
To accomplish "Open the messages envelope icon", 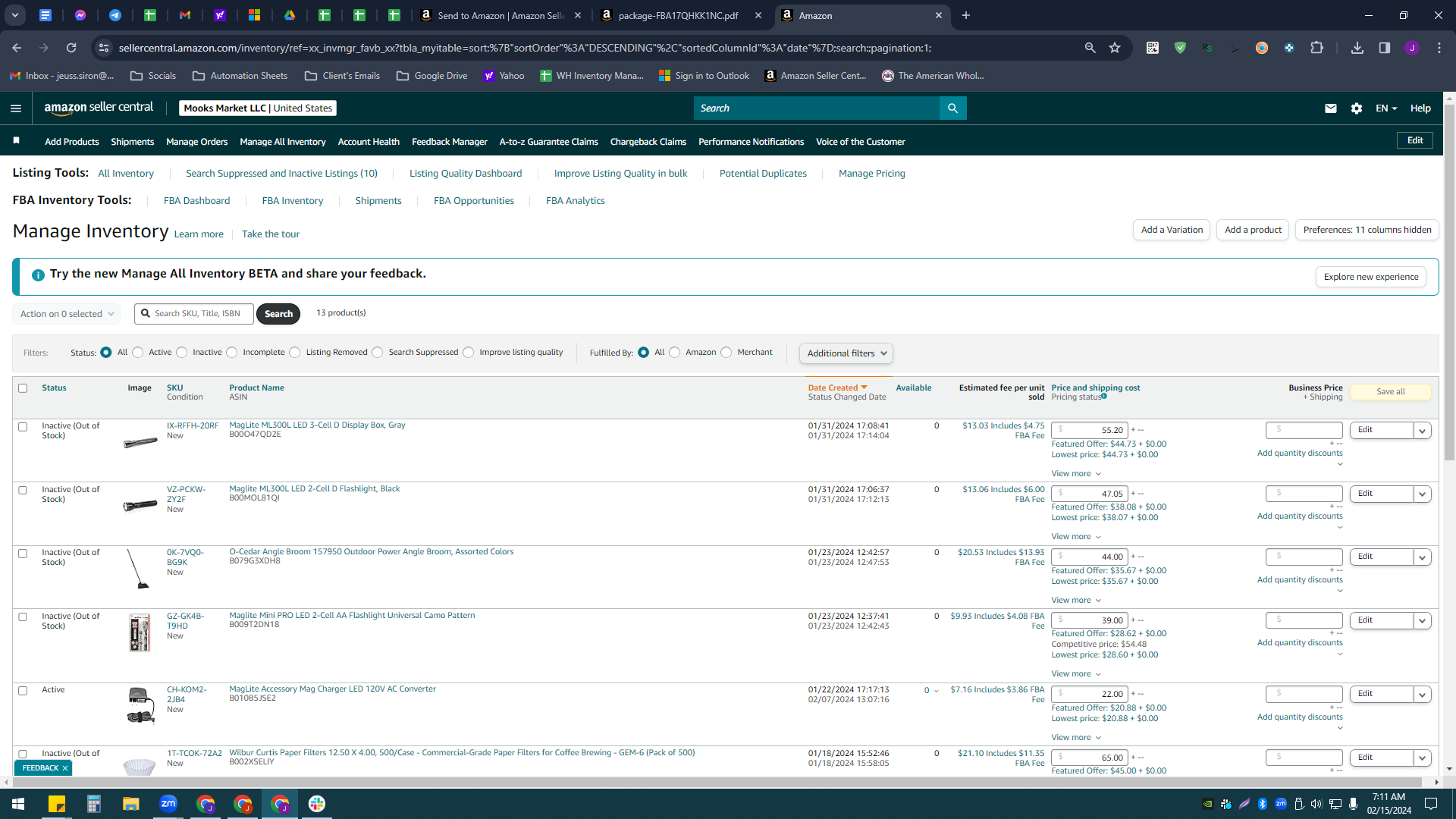I will pos(1330,108).
